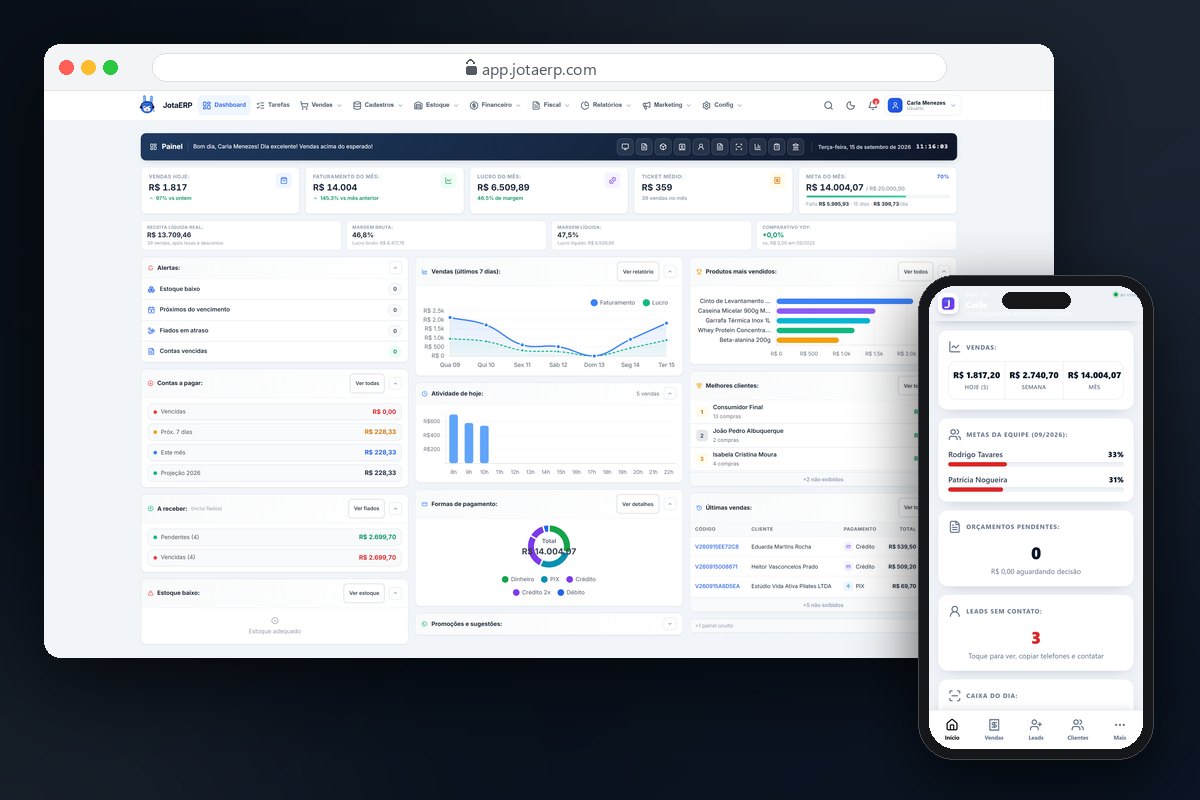Image resolution: width=1200 pixels, height=800 pixels.
Task: Open the Fiscal menu
Action: tap(551, 105)
